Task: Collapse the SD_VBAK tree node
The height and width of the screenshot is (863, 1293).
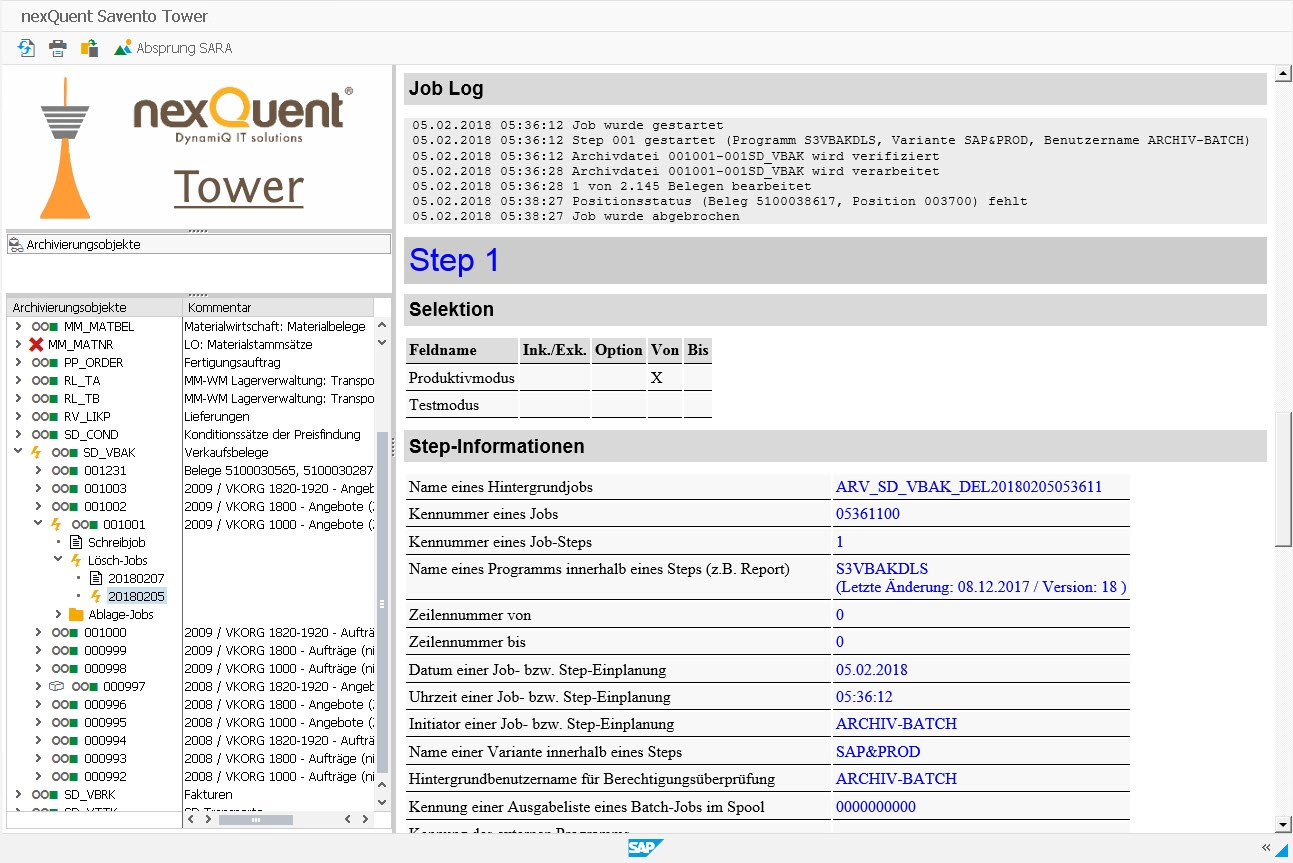Action: coord(18,452)
